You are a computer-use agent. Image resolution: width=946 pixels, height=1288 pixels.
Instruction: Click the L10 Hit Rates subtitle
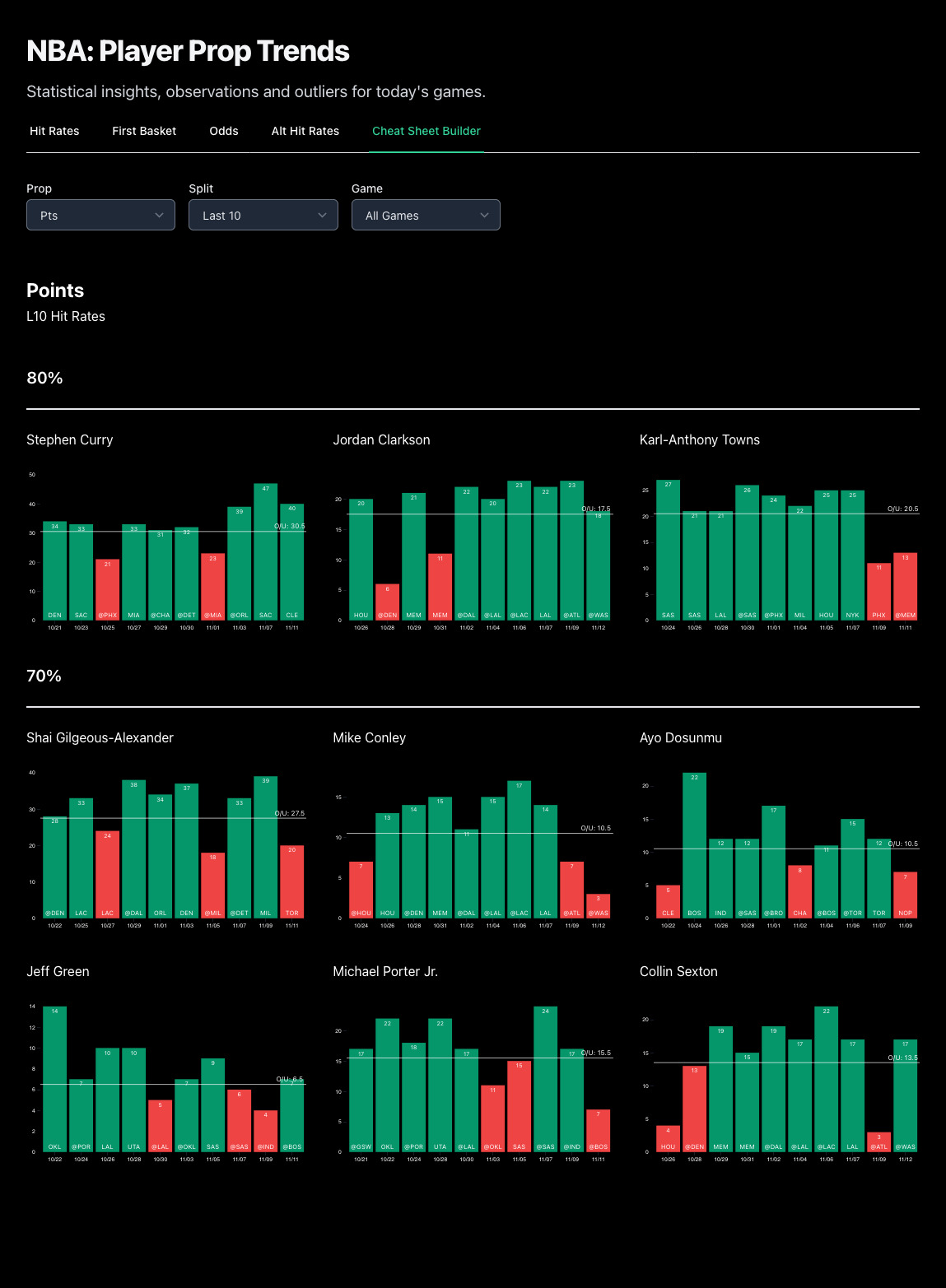coord(66,316)
